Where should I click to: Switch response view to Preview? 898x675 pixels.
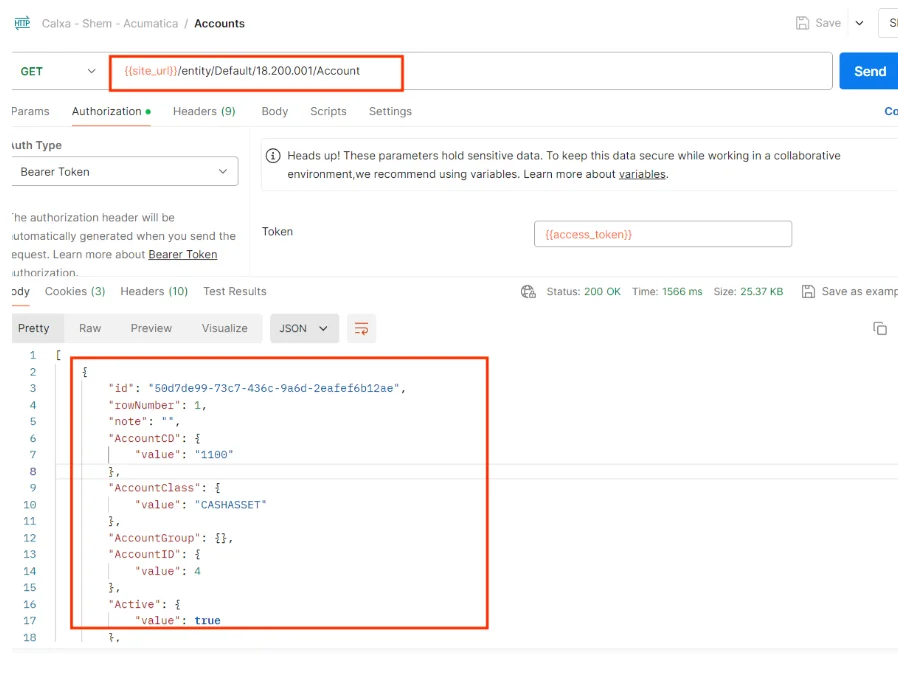point(151,328)
